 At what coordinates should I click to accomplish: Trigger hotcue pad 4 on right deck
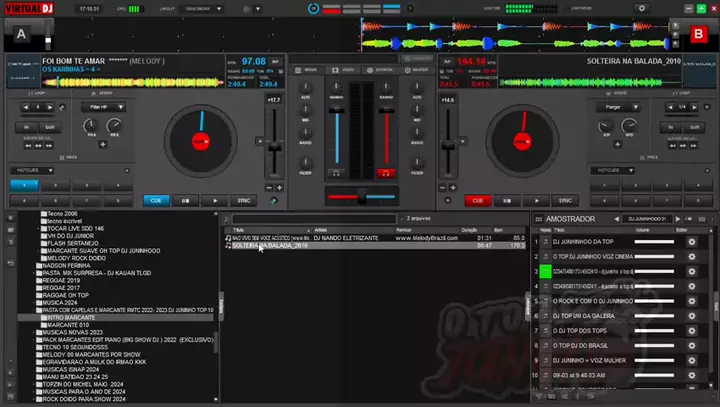click(698, 186)
